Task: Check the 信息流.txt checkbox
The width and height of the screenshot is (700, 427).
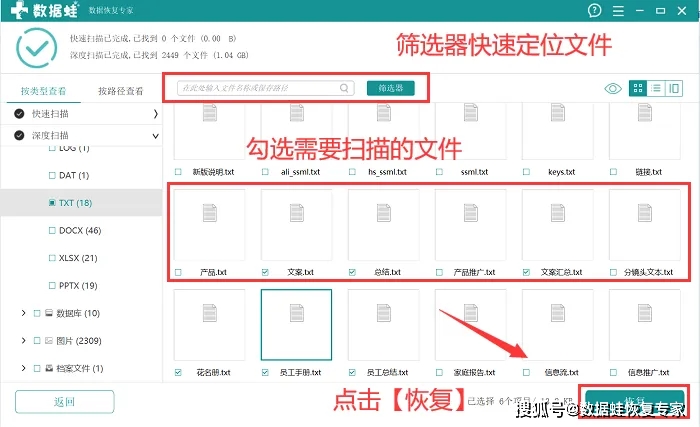Action: (x=526, y=372)
